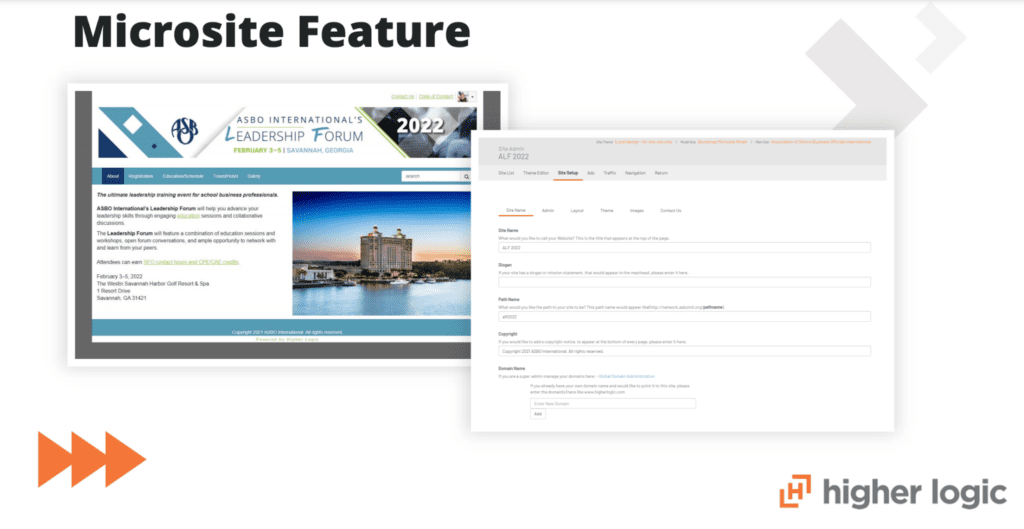This screenshot has width=1024, height=529.
Task: Switch to the Theme Editor tab
Action: (x=536, y=173)
